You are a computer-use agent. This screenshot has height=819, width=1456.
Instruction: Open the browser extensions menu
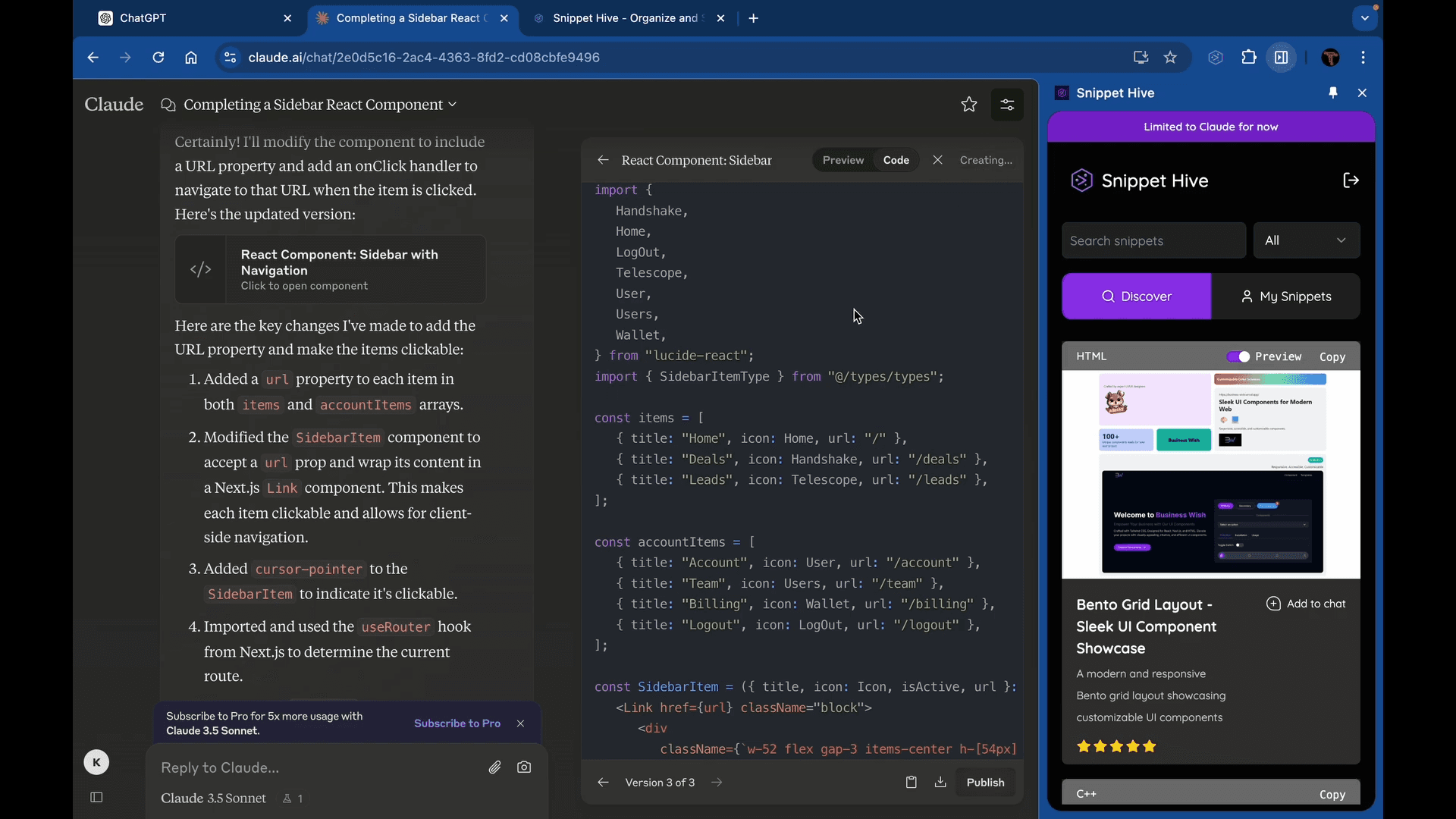pos(1248,57)
